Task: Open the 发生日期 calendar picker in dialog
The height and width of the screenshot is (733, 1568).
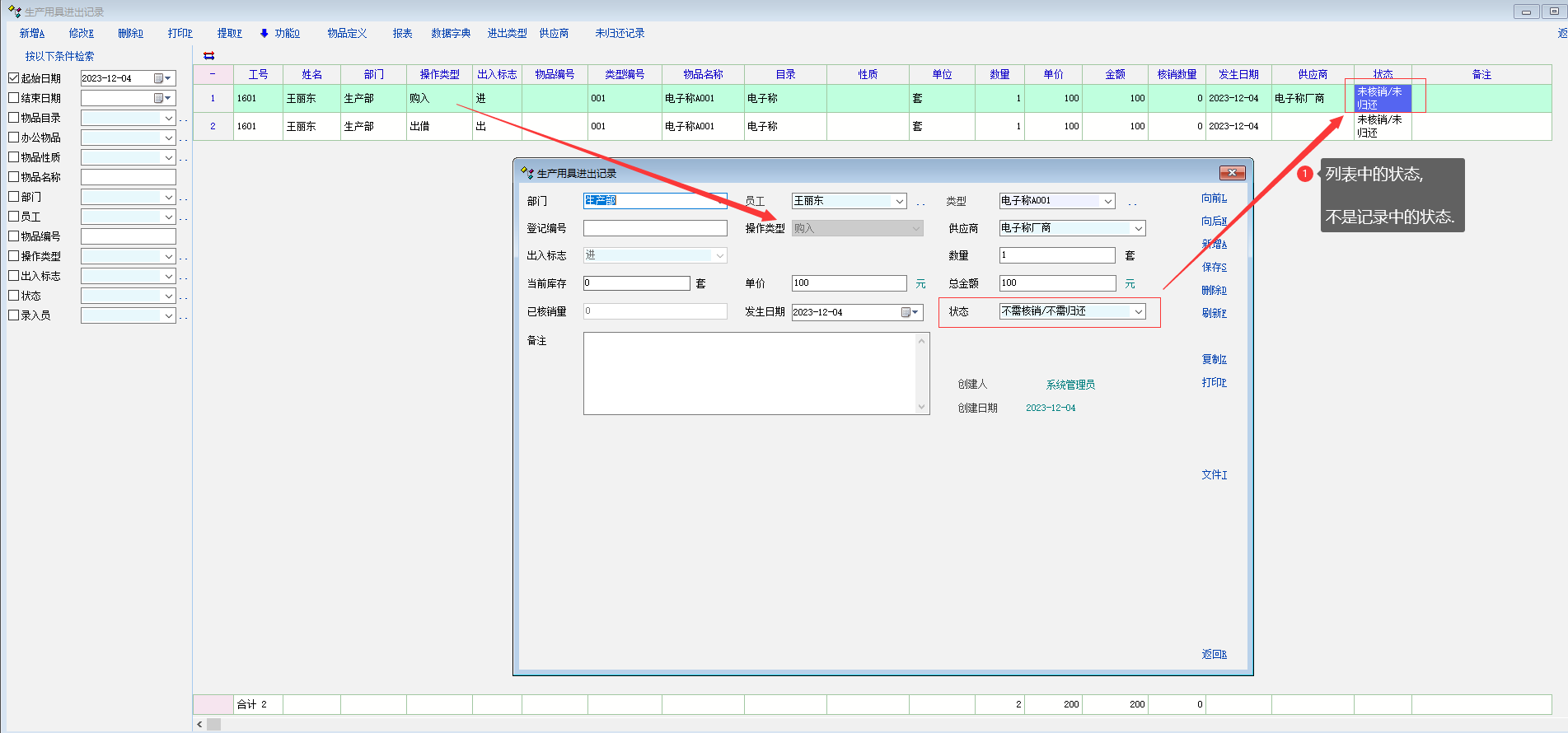Action: [x=910, y=312]
